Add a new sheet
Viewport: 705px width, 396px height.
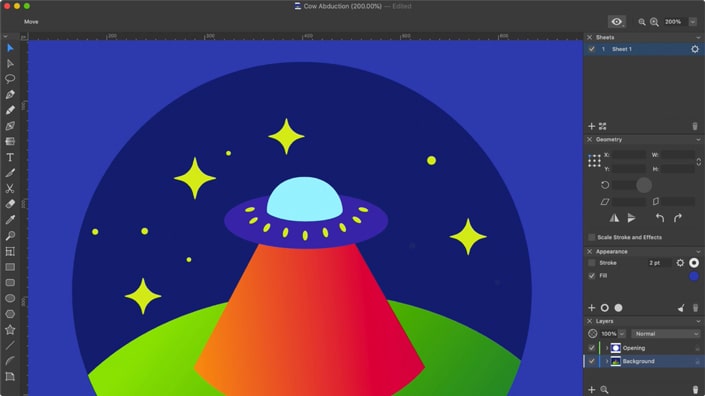pyautogui.click(x=592, y=126)
